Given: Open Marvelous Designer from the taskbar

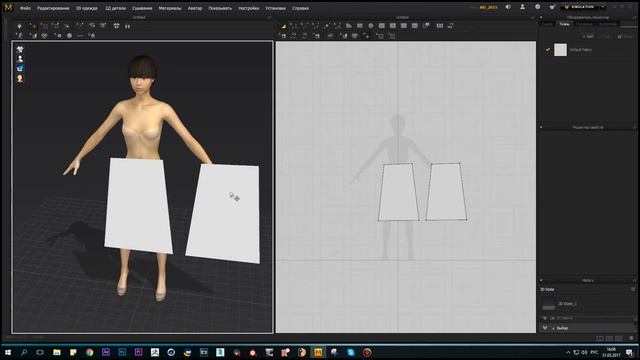Looking at the screenshot, I should coord(318,352).
